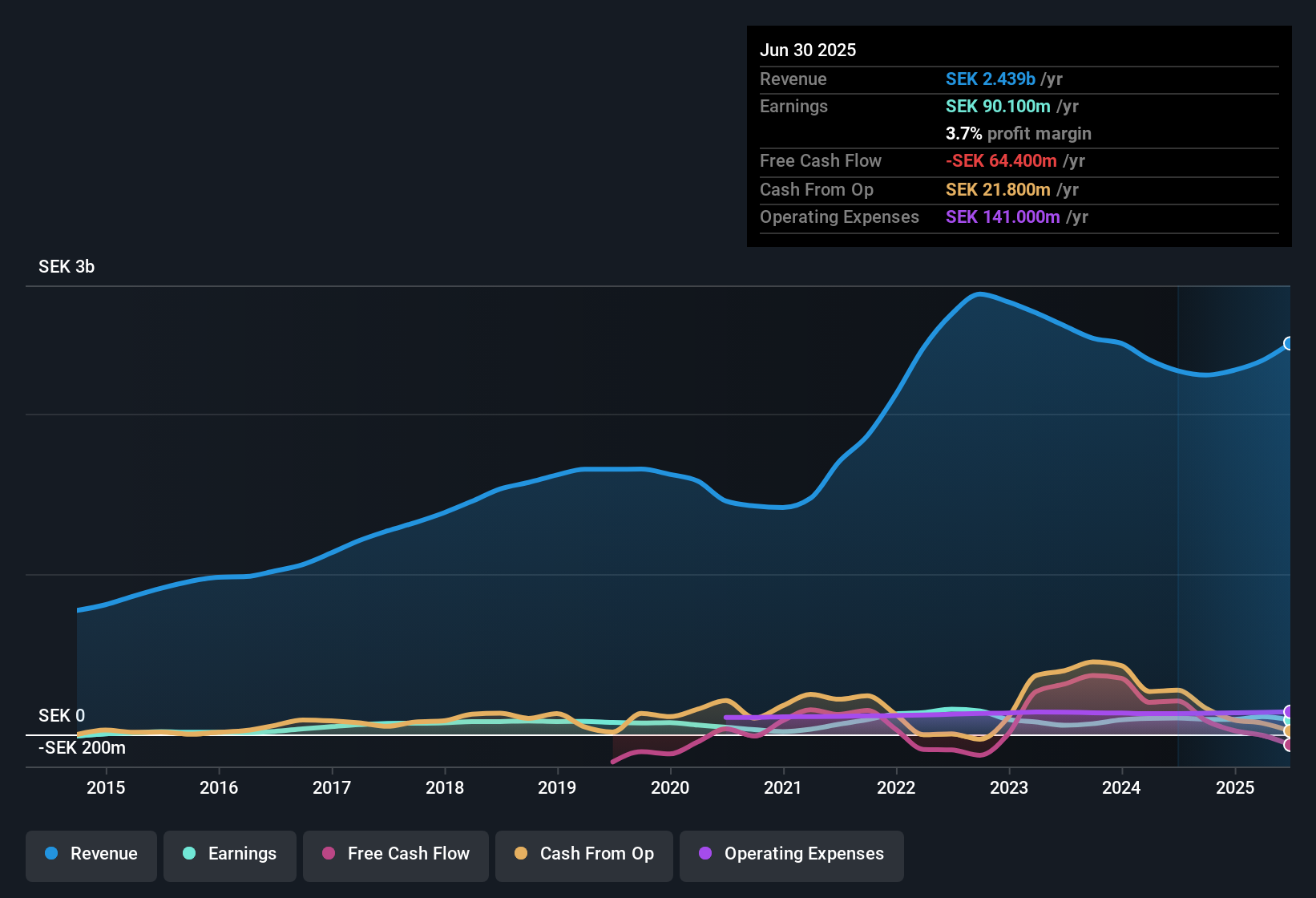The height and width of the screenshot is (898, 1316).
Task: Click the SEK 141.000m operating expenses value
Action: (x=1003, y=216)
